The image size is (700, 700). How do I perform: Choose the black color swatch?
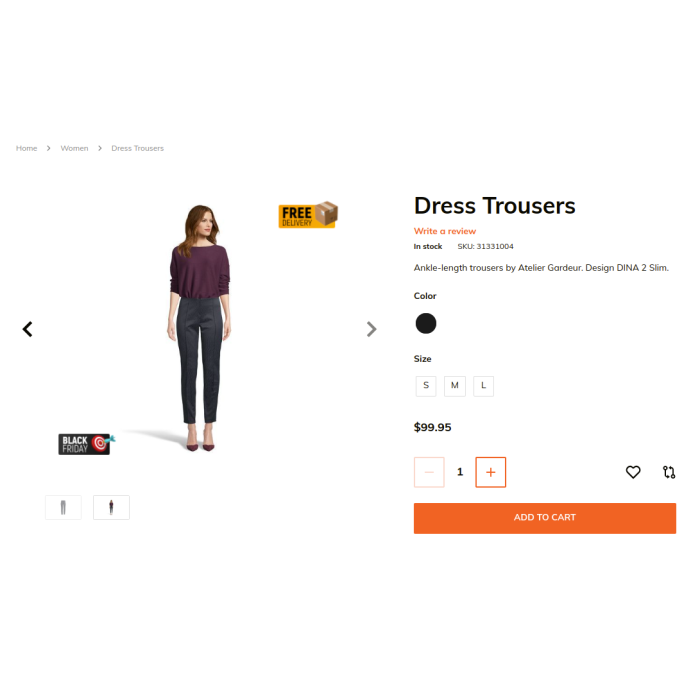click(425, 323)
